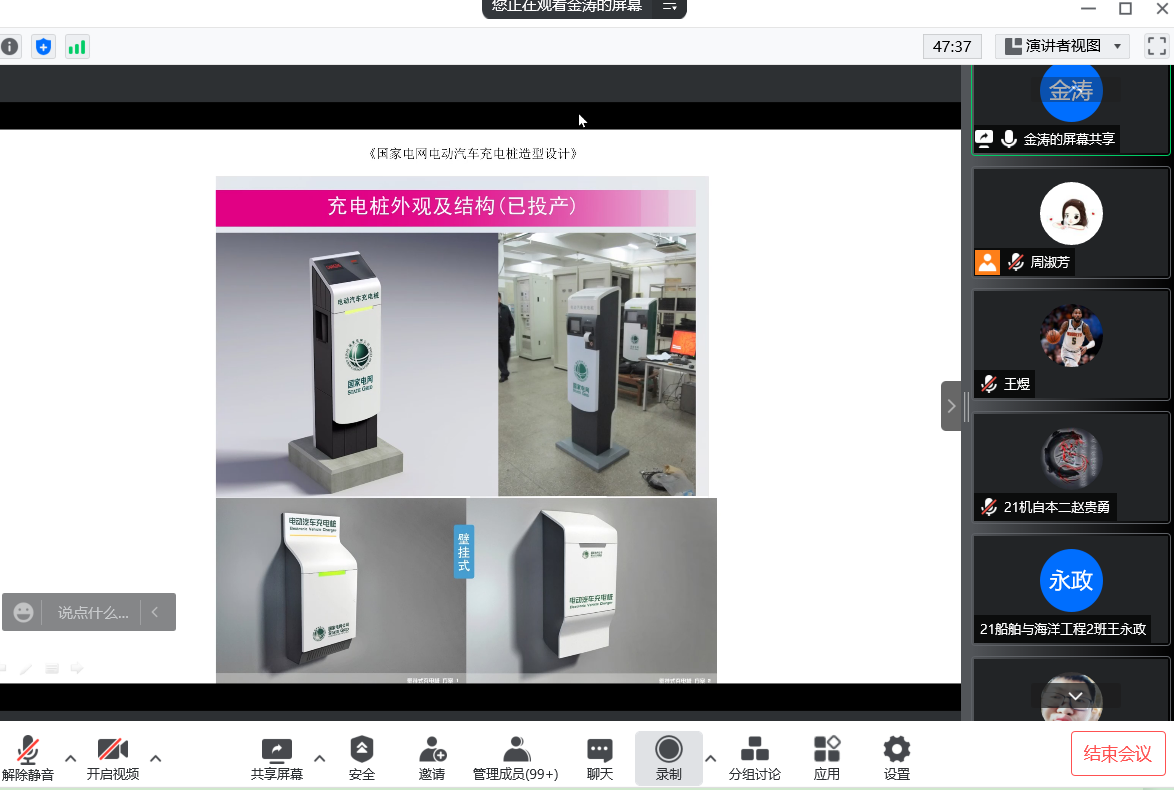Image resolution: width=1174 pixels, height=790 pixels.
Task: Click muted mic icon beside 21机自本二赵贵勇
Action: [989, 507]
